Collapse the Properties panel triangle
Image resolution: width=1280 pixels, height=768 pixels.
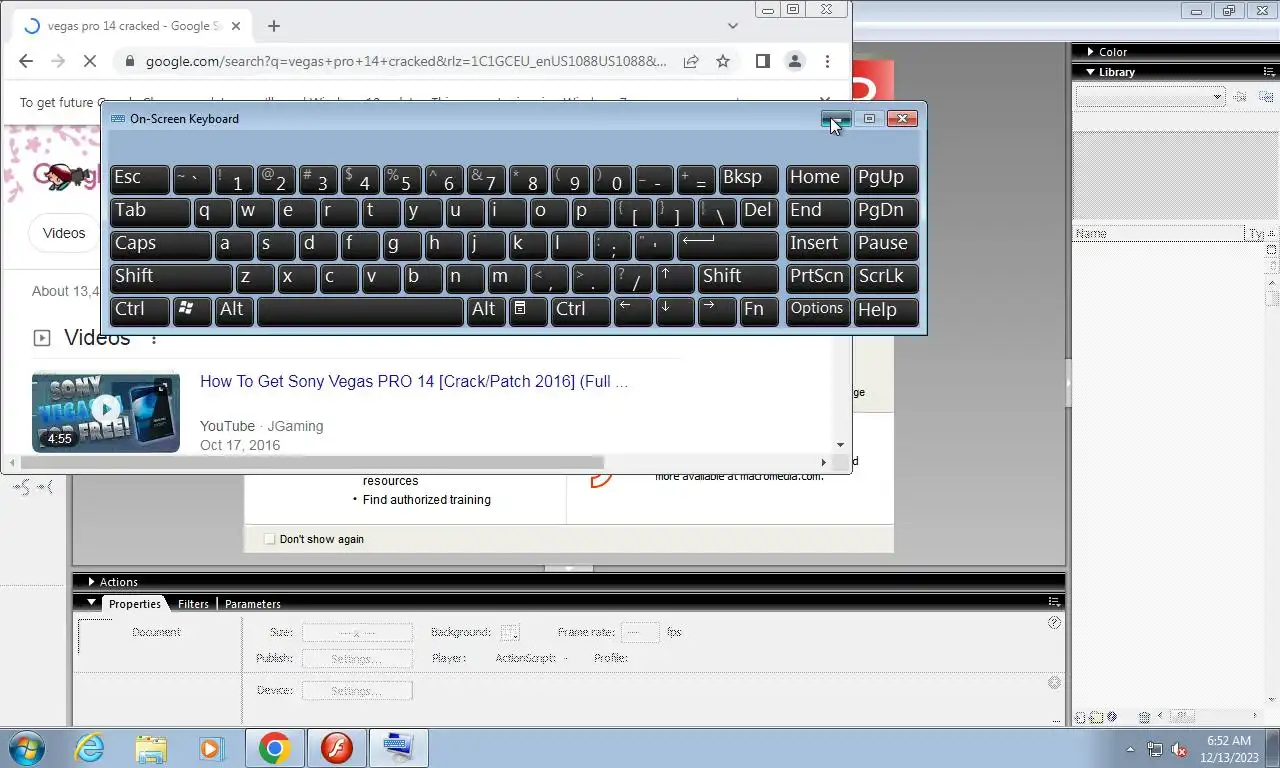91,603
